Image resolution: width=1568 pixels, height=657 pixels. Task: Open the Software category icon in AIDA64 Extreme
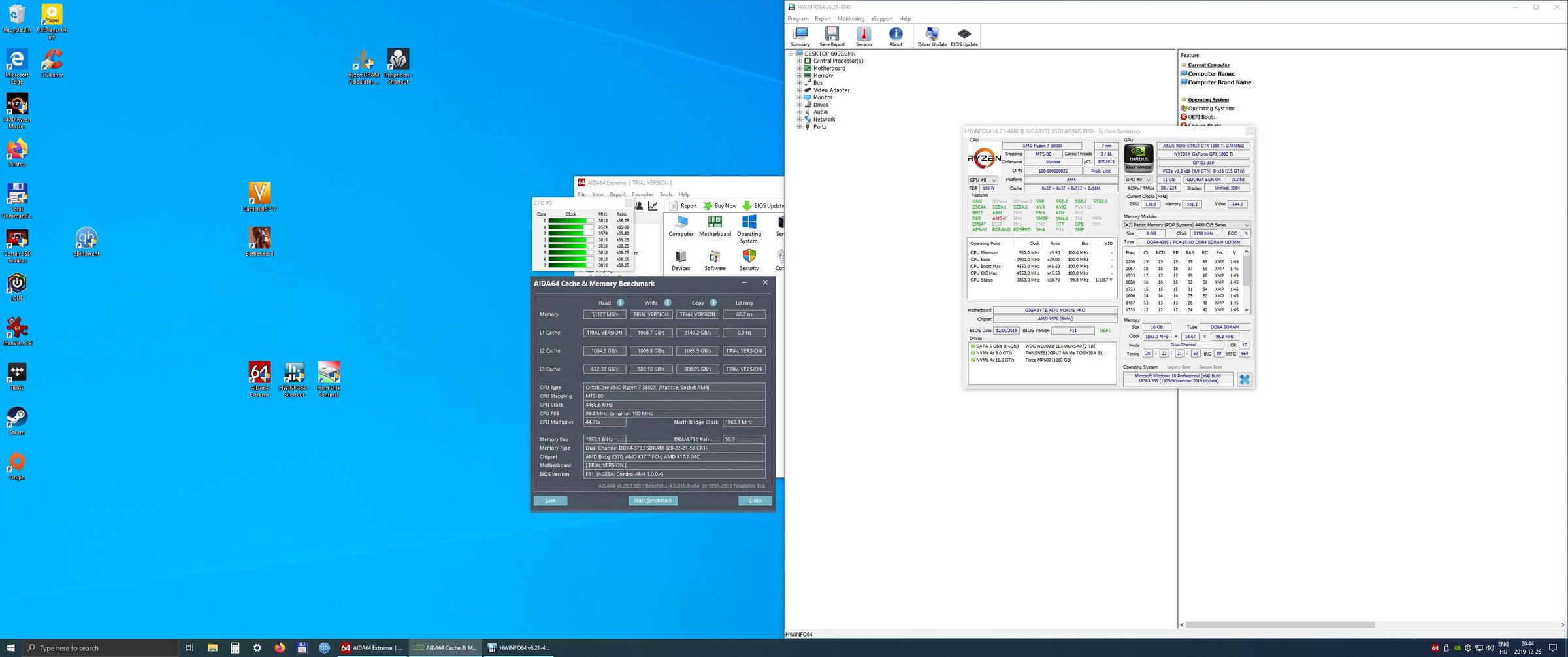715,260
